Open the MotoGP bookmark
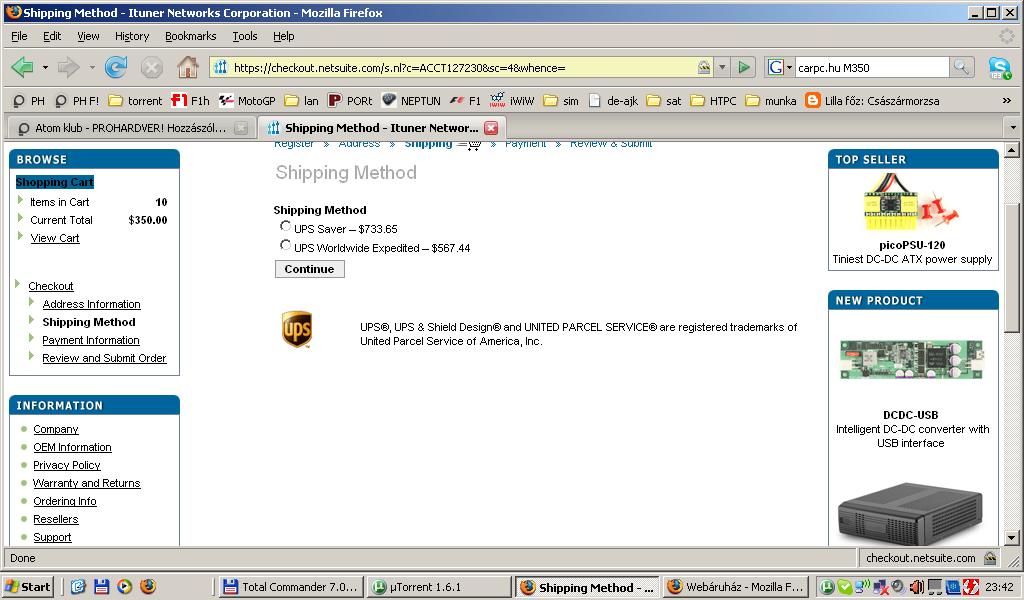This screenshot has height=600, width=1024. tap(247, 101)
